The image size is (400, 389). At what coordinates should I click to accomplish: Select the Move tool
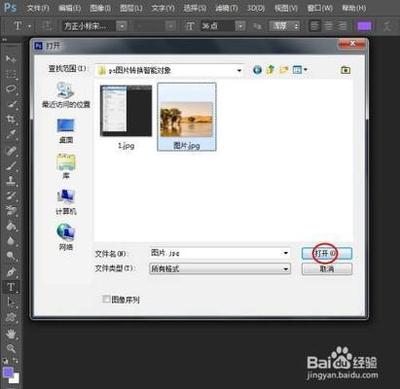pyautogui.click(x=11, y=59)
